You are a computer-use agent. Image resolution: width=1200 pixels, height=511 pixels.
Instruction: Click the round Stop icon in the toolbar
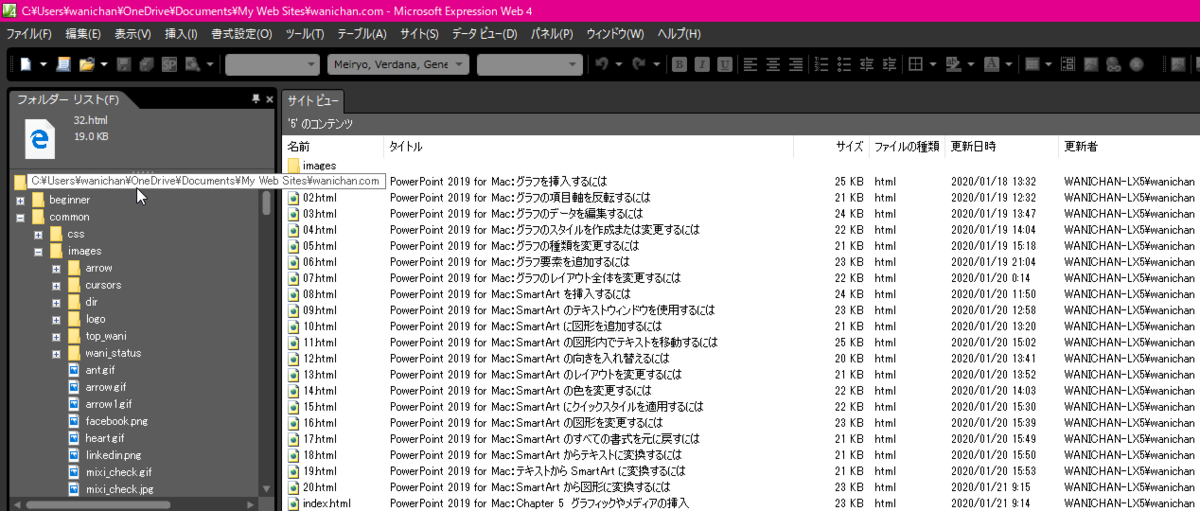(1136, 64)
